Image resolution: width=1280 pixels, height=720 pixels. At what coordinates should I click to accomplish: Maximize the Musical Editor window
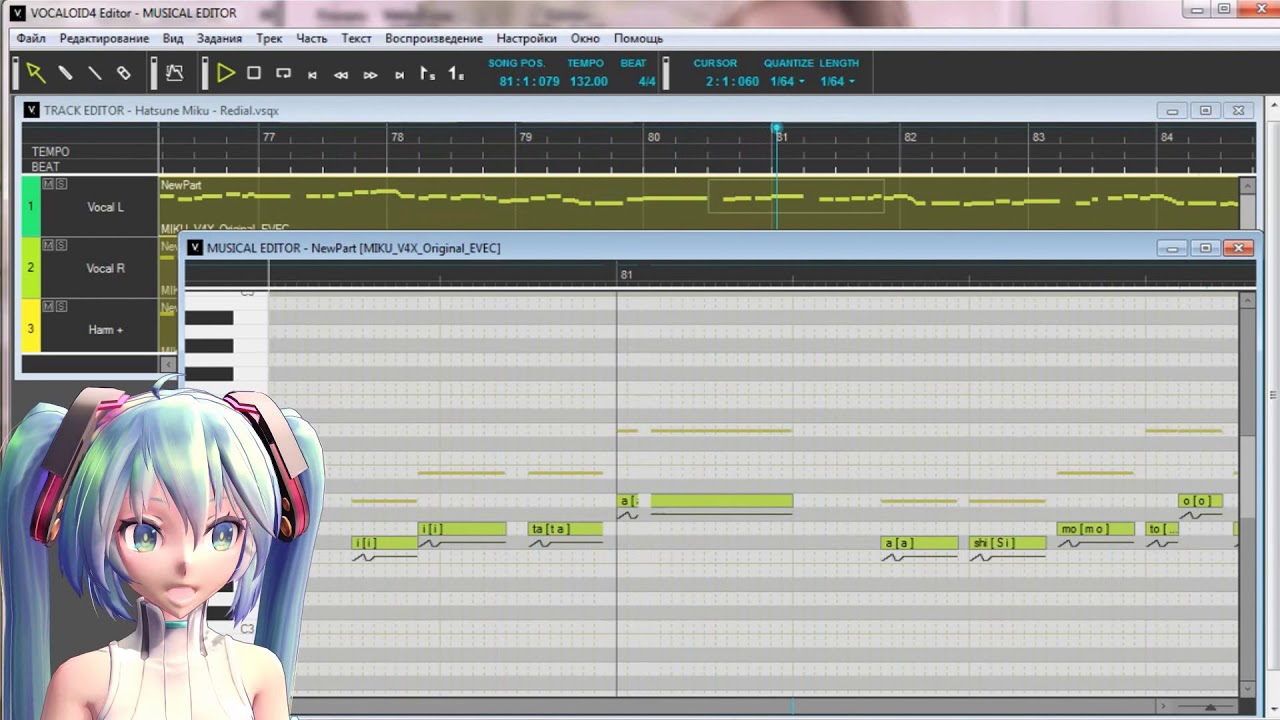(x=1205, y=248)
